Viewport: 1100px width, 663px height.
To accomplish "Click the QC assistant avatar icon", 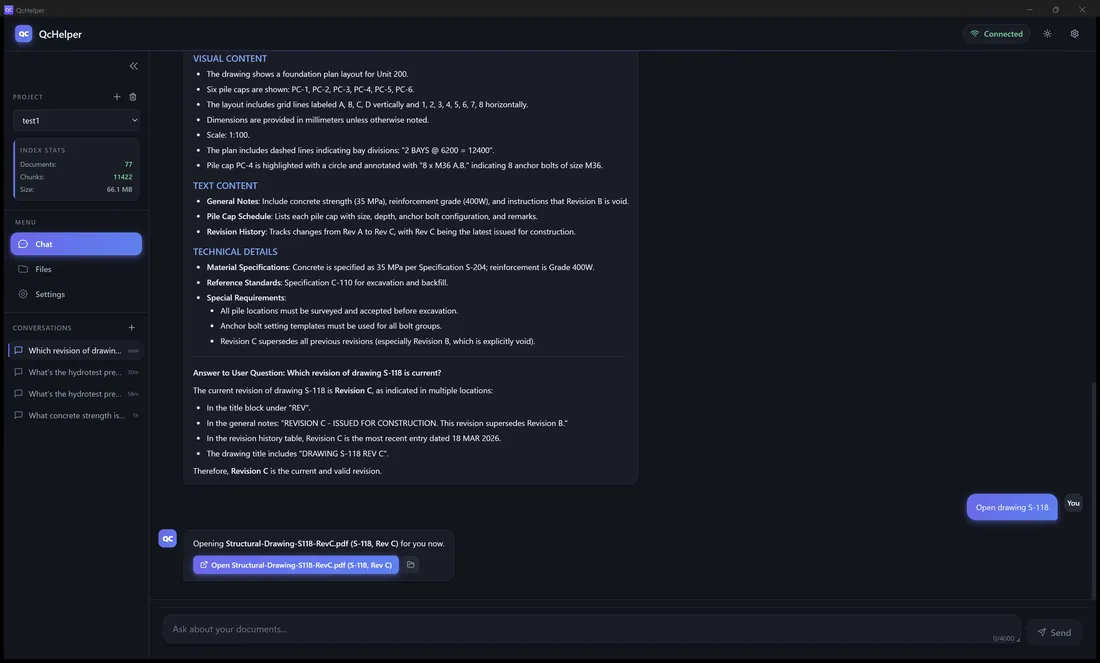I will point(168,539).
